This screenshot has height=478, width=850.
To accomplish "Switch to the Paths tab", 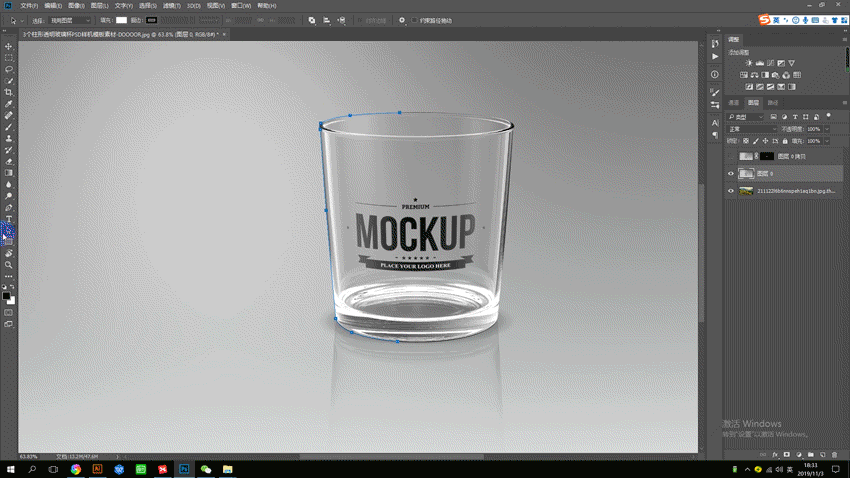I will tap(773, 102).
